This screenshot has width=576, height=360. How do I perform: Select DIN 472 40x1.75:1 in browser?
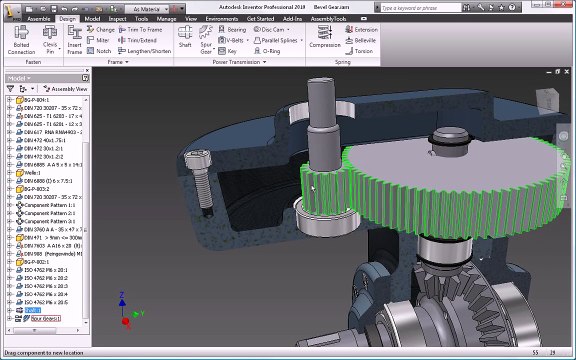pos(44,140)
